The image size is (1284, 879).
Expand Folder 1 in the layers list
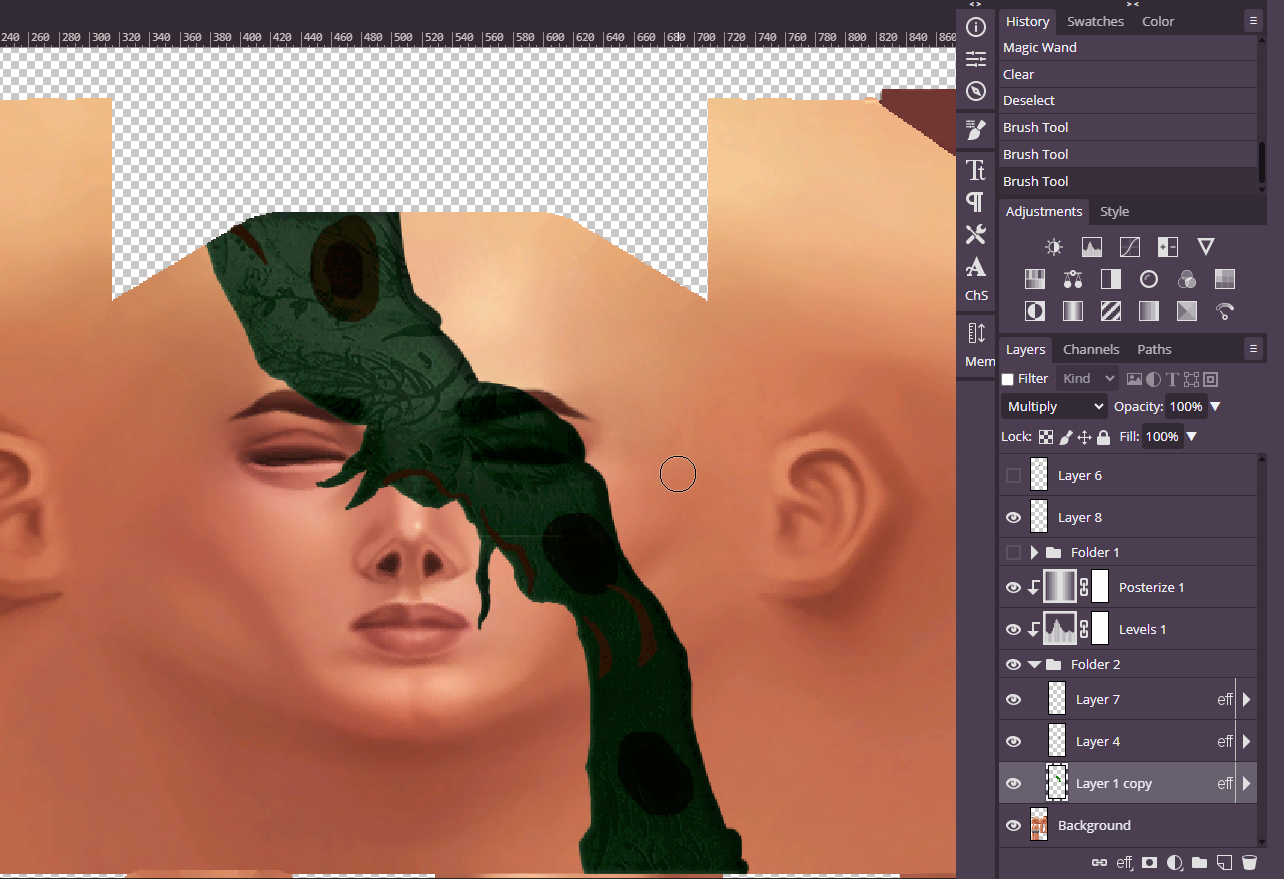pyautogui.click(x=1034, y=553)
